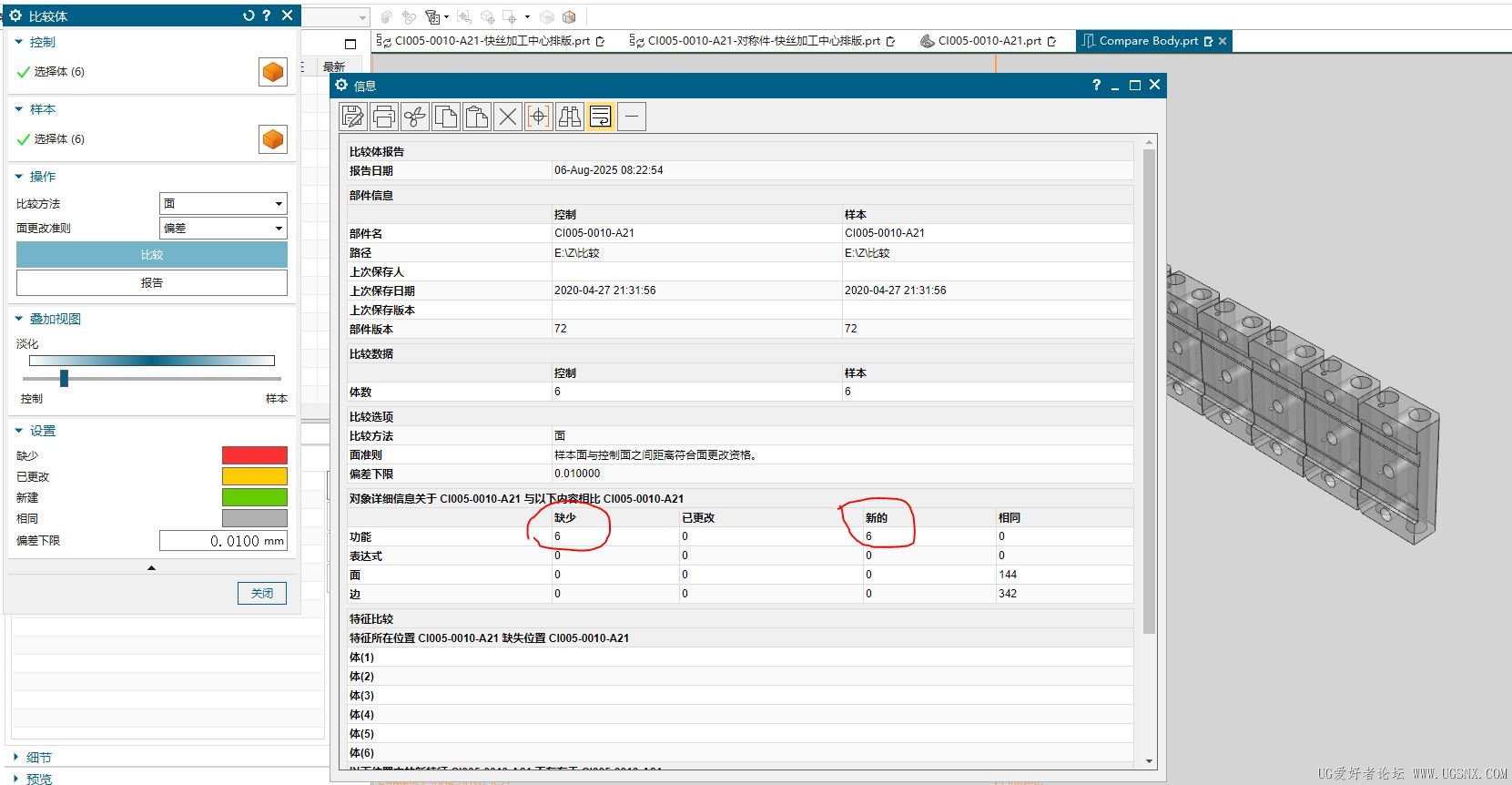The height and width of the screenshot is (785, 1512).
Task: Click the dash icon at 信息 toolbar end
Action: (x=632, y=117)
